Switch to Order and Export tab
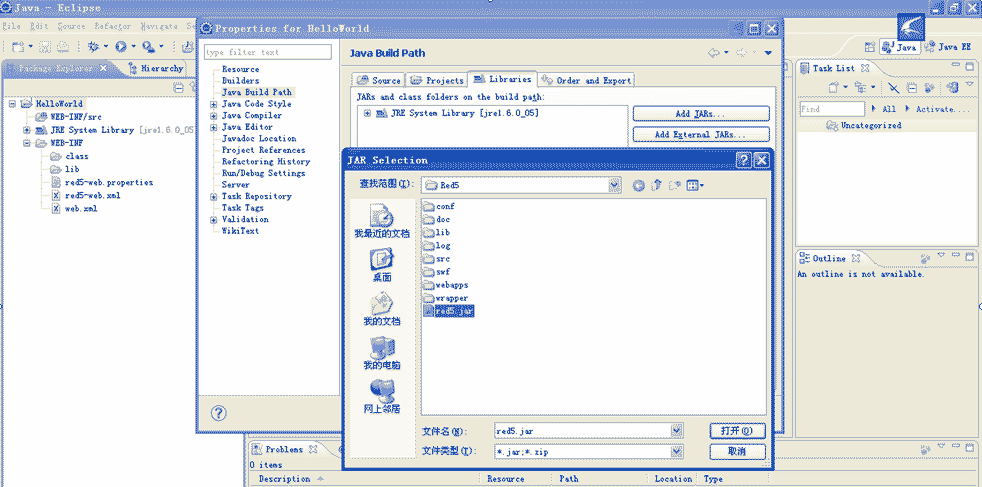The height and width of the screenshot is (487, 982). 586,80
